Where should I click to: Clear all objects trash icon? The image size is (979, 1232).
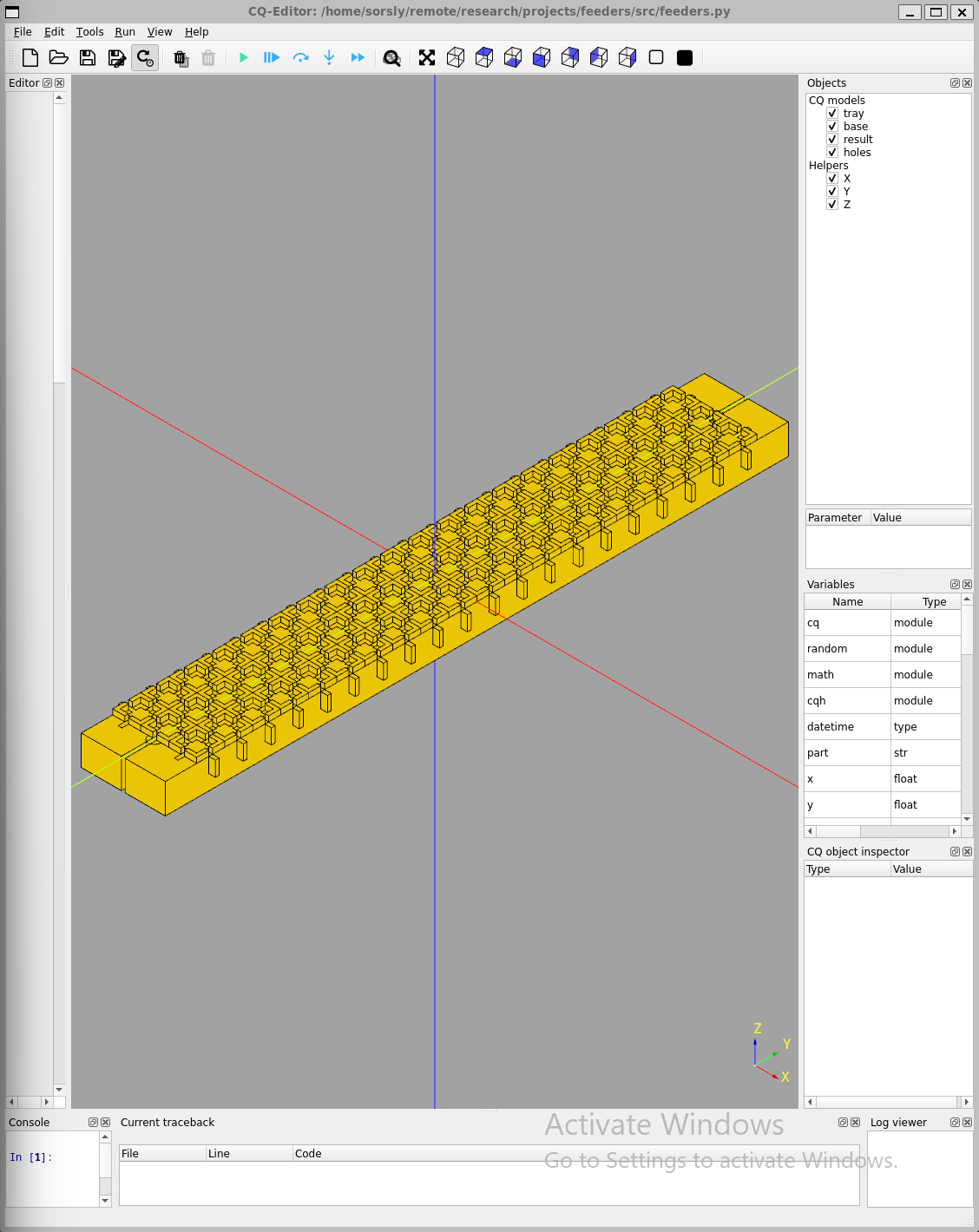click(181, 58)
